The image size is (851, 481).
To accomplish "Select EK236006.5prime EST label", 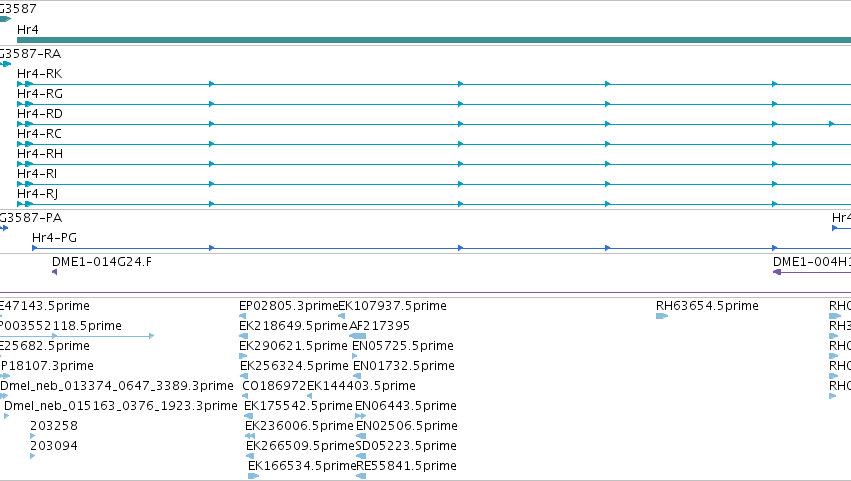I will 299,427.
